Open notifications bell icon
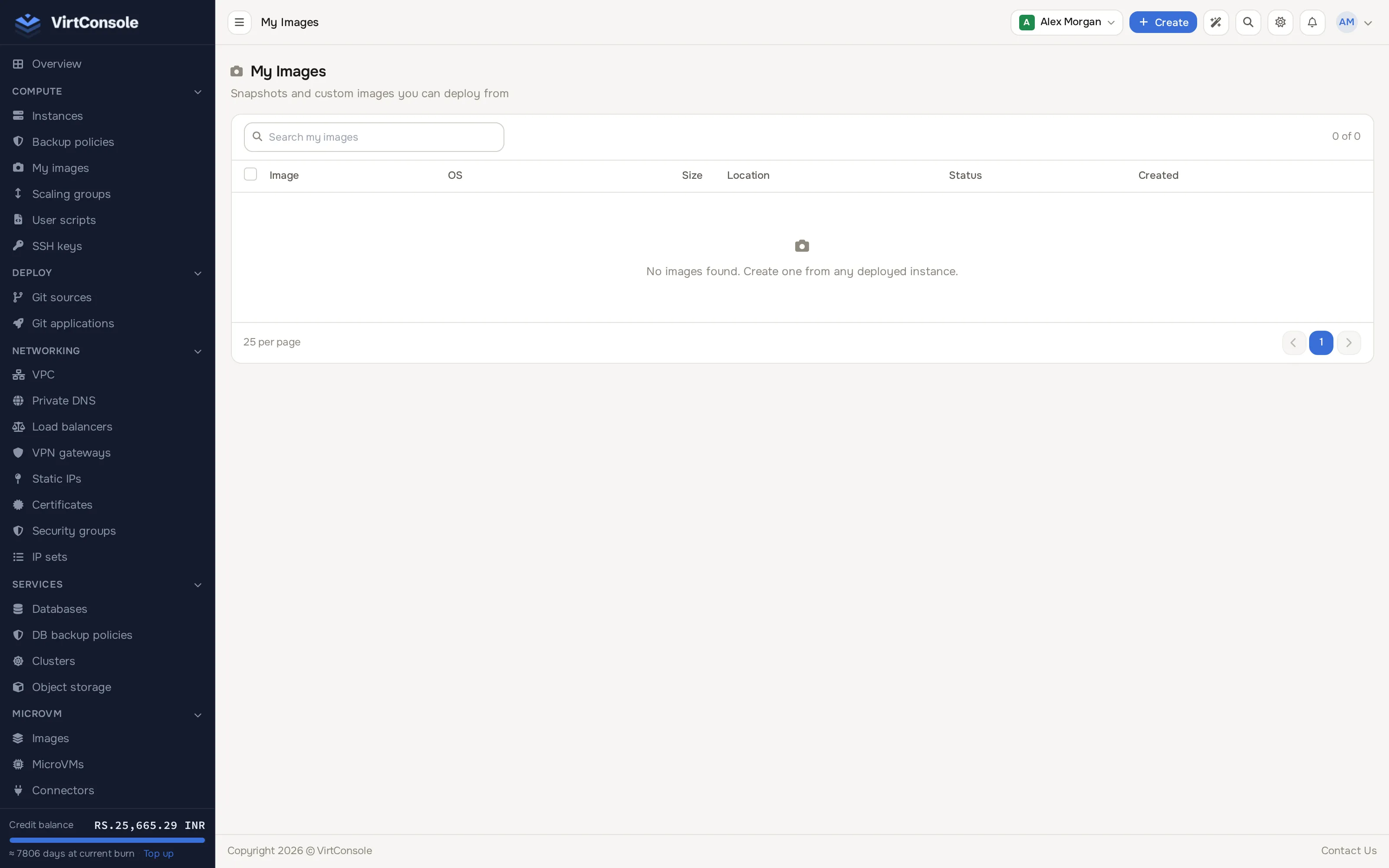The width and height of the screenshot is (1389, 868). tap(1312, 23)
